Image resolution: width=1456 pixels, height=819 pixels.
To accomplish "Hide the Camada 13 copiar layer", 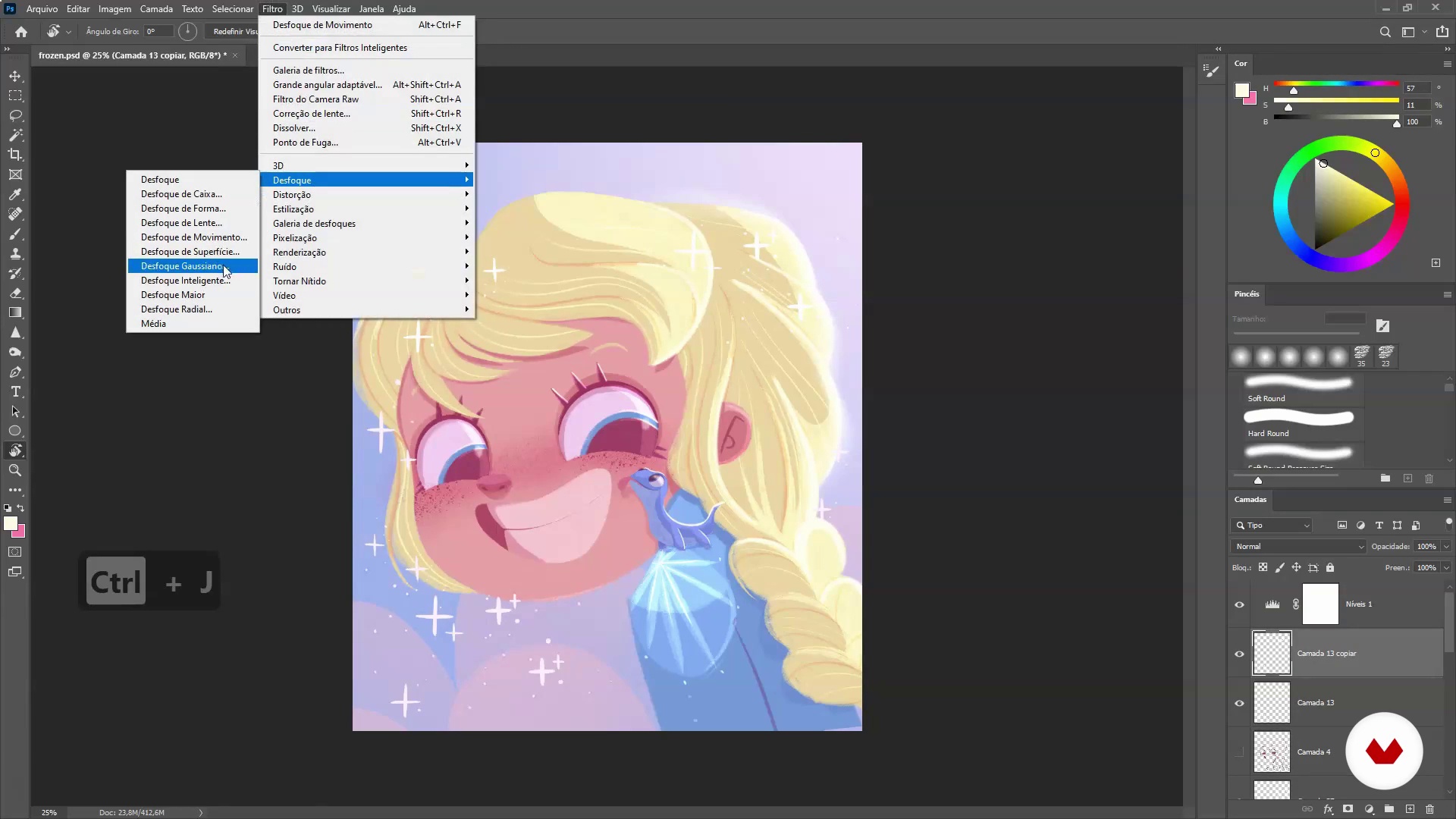I will click(1240, 654).
